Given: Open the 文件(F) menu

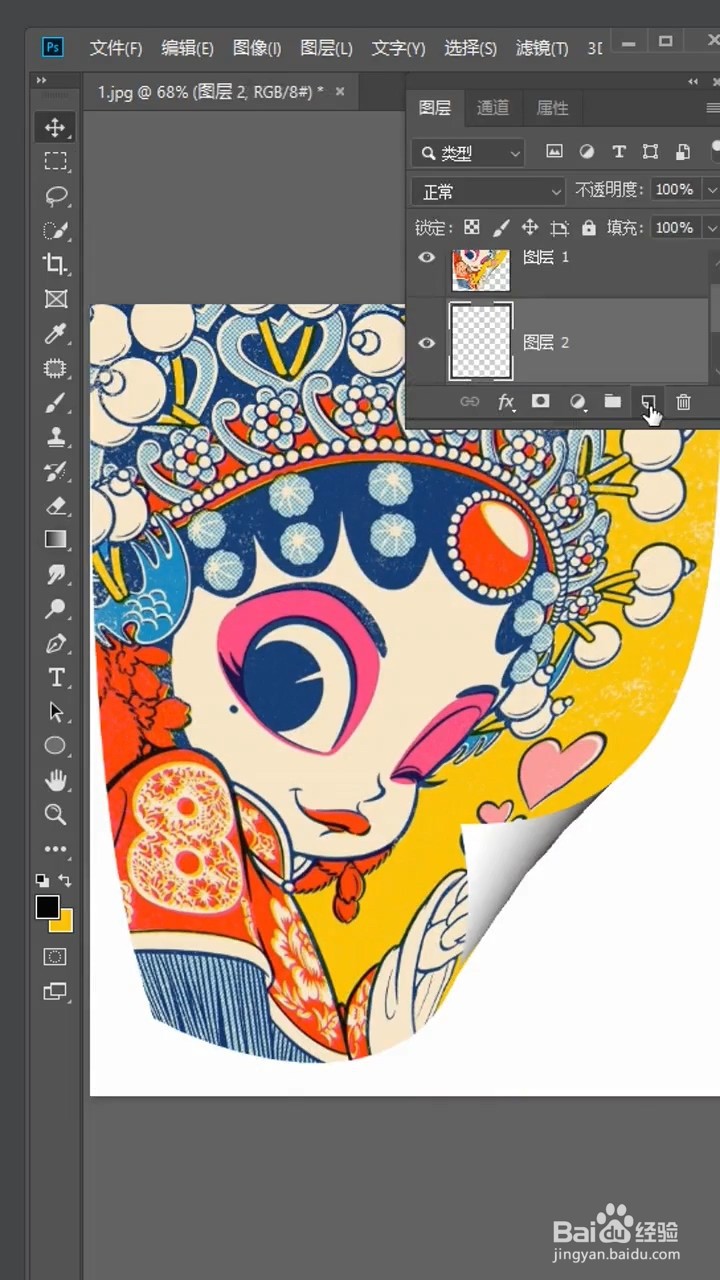Looking at the screenshot, I should click(x=116, y=48).
